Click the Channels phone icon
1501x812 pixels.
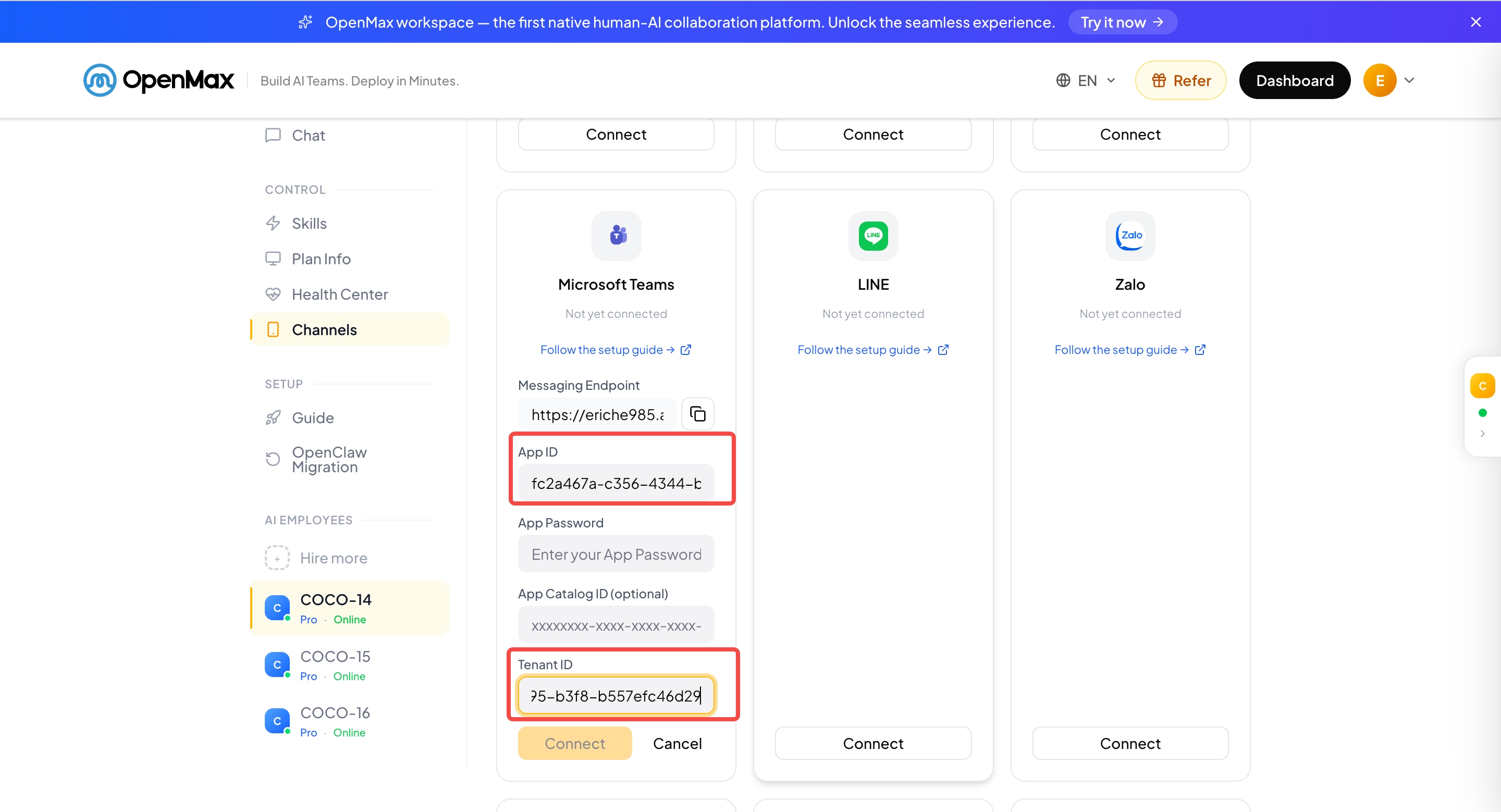273,330
